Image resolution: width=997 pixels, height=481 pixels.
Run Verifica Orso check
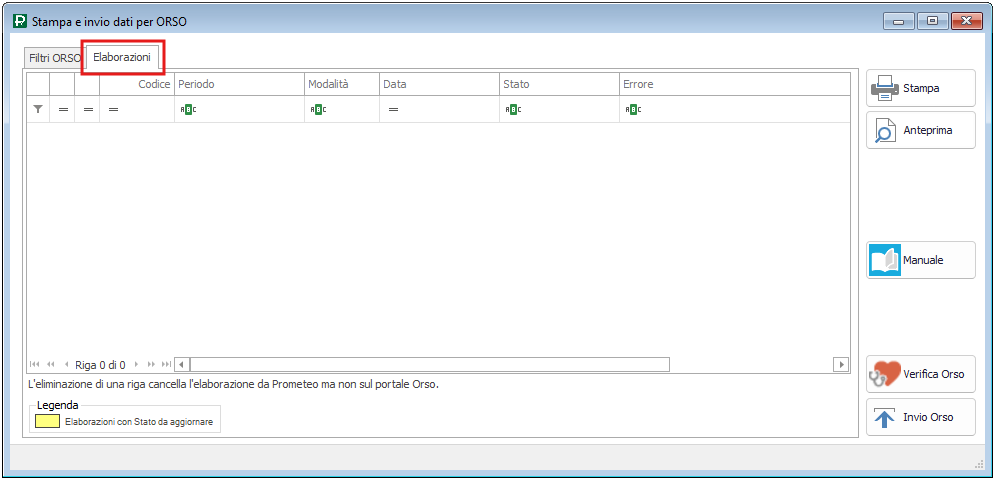(920, 374)
